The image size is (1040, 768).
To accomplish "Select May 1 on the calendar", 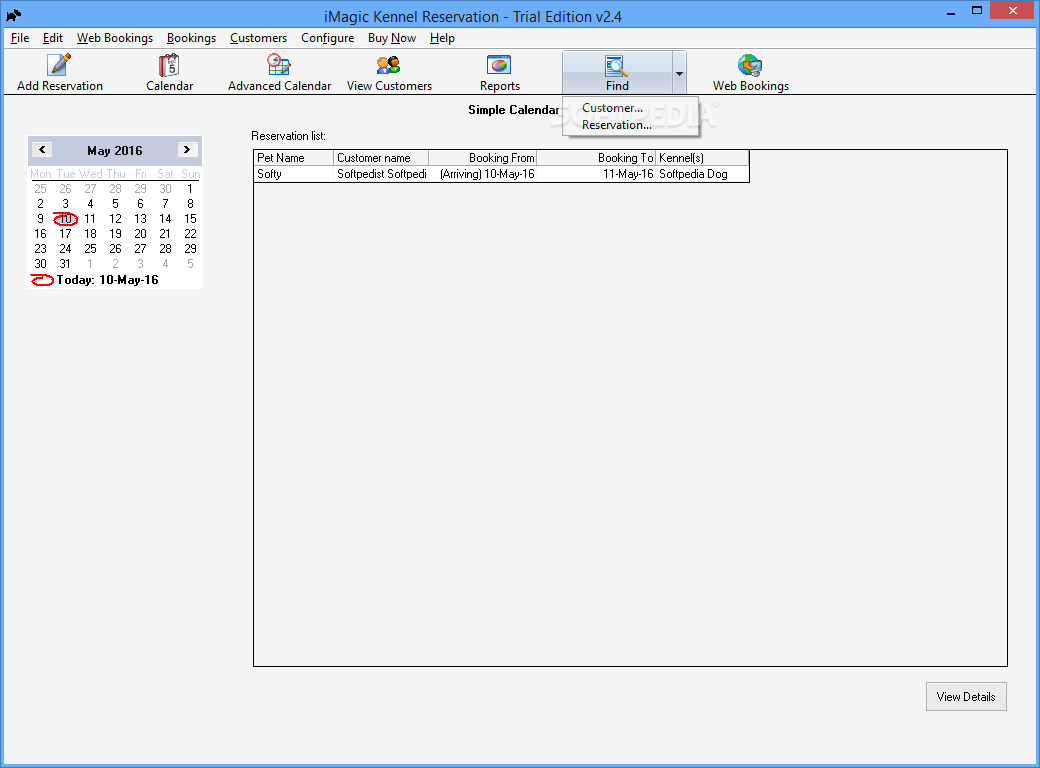I will [x=190, y=189].
